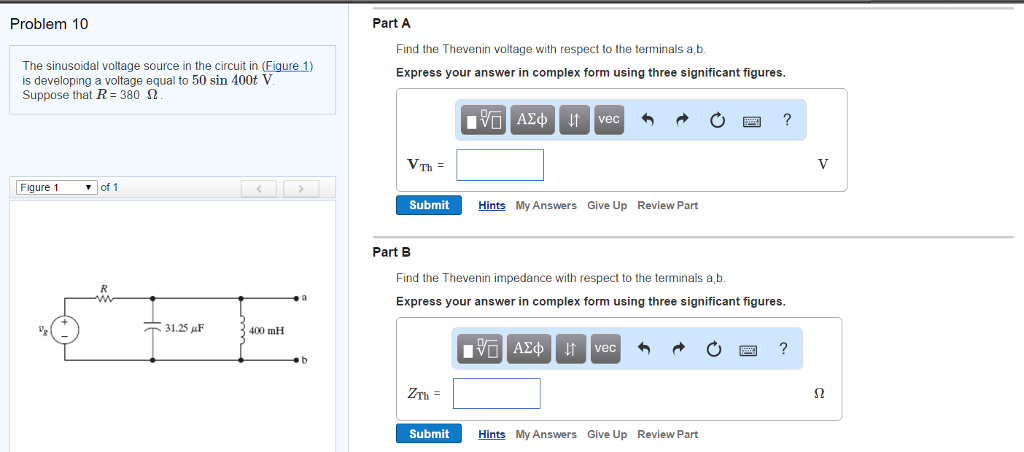Image resolution: width=1024 pixels, height=452 pixels.
Task: Go to previous figure arrow
Action: pyautogui.click(x=259, y=189)
